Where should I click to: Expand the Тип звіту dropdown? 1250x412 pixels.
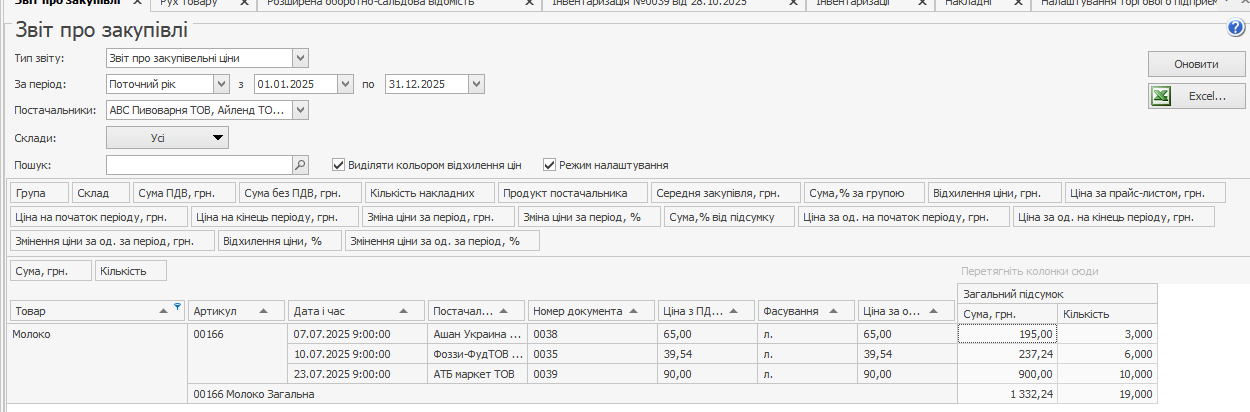[300, 58]
